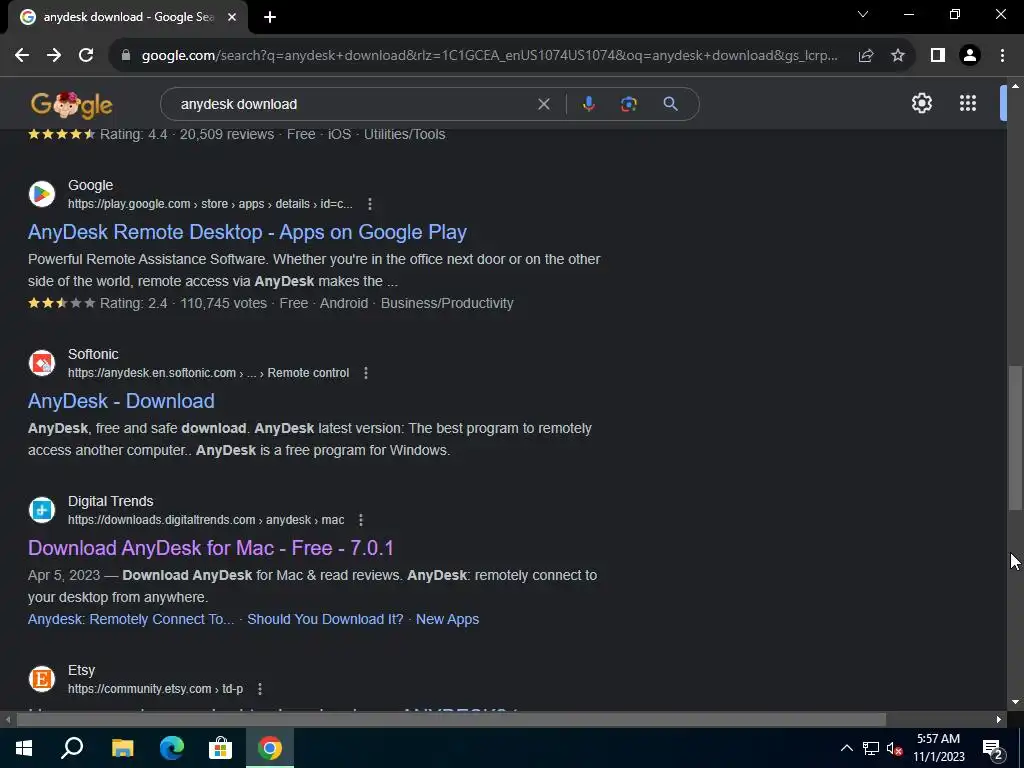Viewport: 1024px width, 768px height.
Task: Open the muted volume tray icon
Action: pos(895,748)
